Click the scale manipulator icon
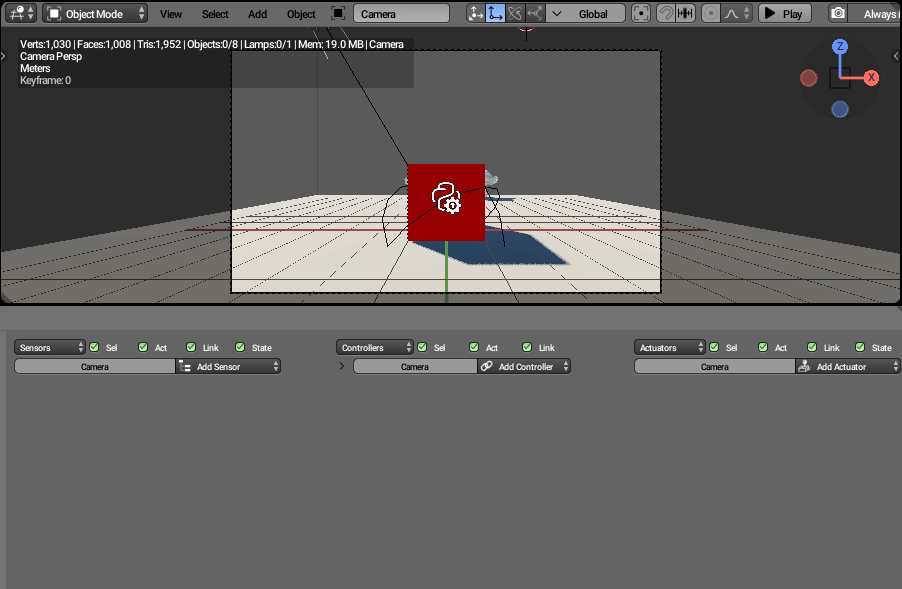Image resolution: width=902 pixels, height=589 pixels. (x=535, y=14)
